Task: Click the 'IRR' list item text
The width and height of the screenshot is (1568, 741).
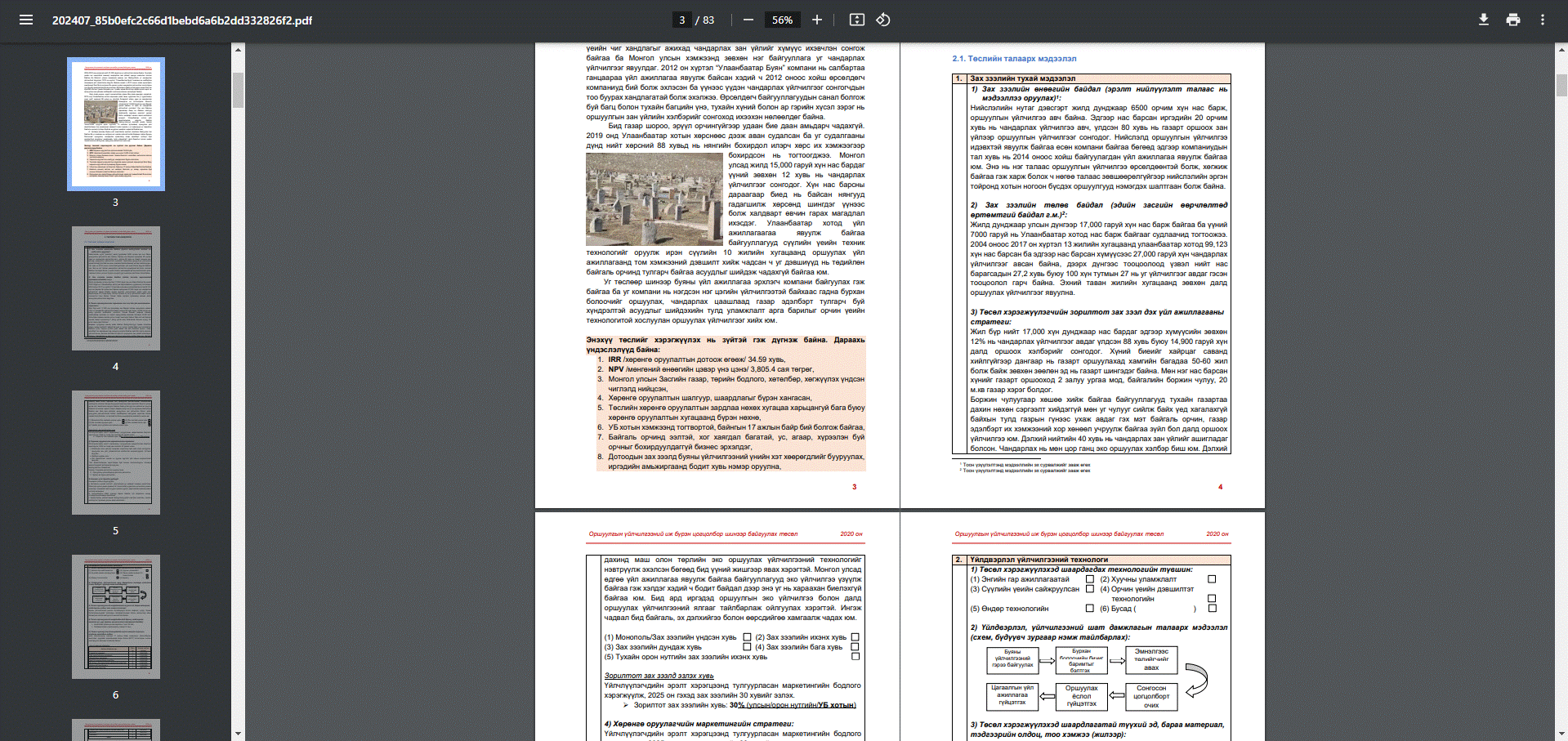Action: pos(696,359)
